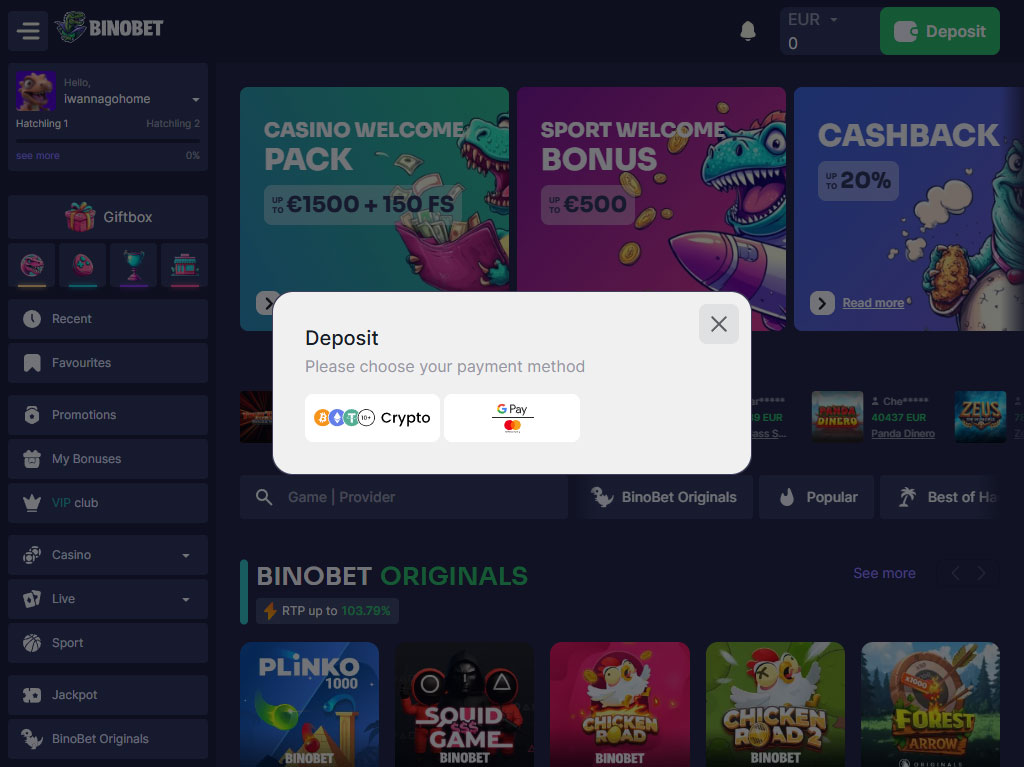Choose the Google Pay payment option
Image resolution: width=1024 pixels, height=767 pixels.
pyautogui.click(x=512, y=417)
